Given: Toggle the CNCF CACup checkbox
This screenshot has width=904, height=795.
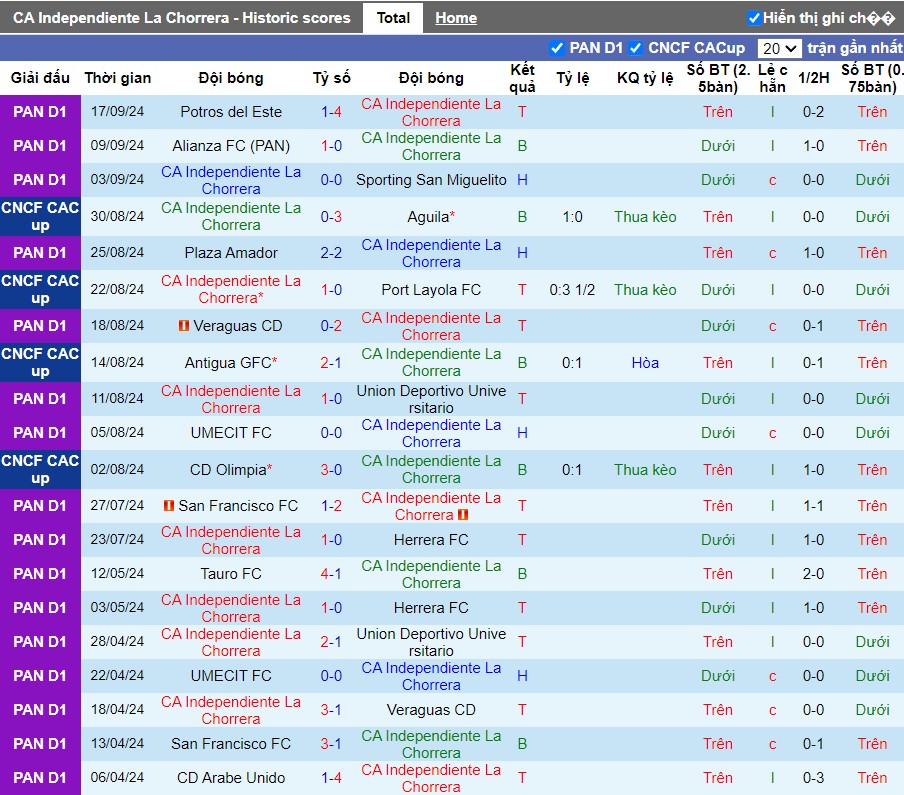Looking at the screenshot, I should pyautogui.click(x=636, y=48).
